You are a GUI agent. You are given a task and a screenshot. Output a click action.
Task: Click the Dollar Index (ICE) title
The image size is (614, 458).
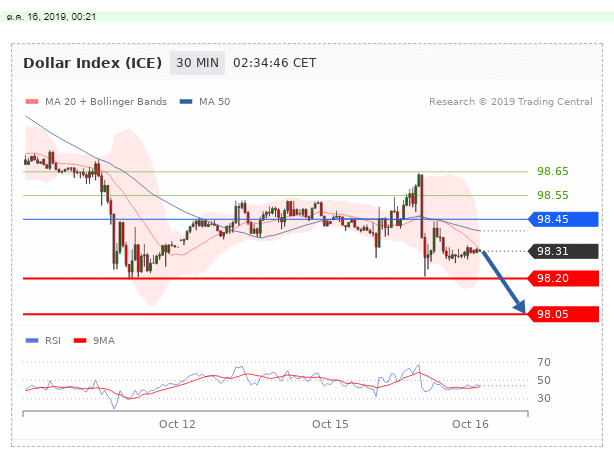92,63
